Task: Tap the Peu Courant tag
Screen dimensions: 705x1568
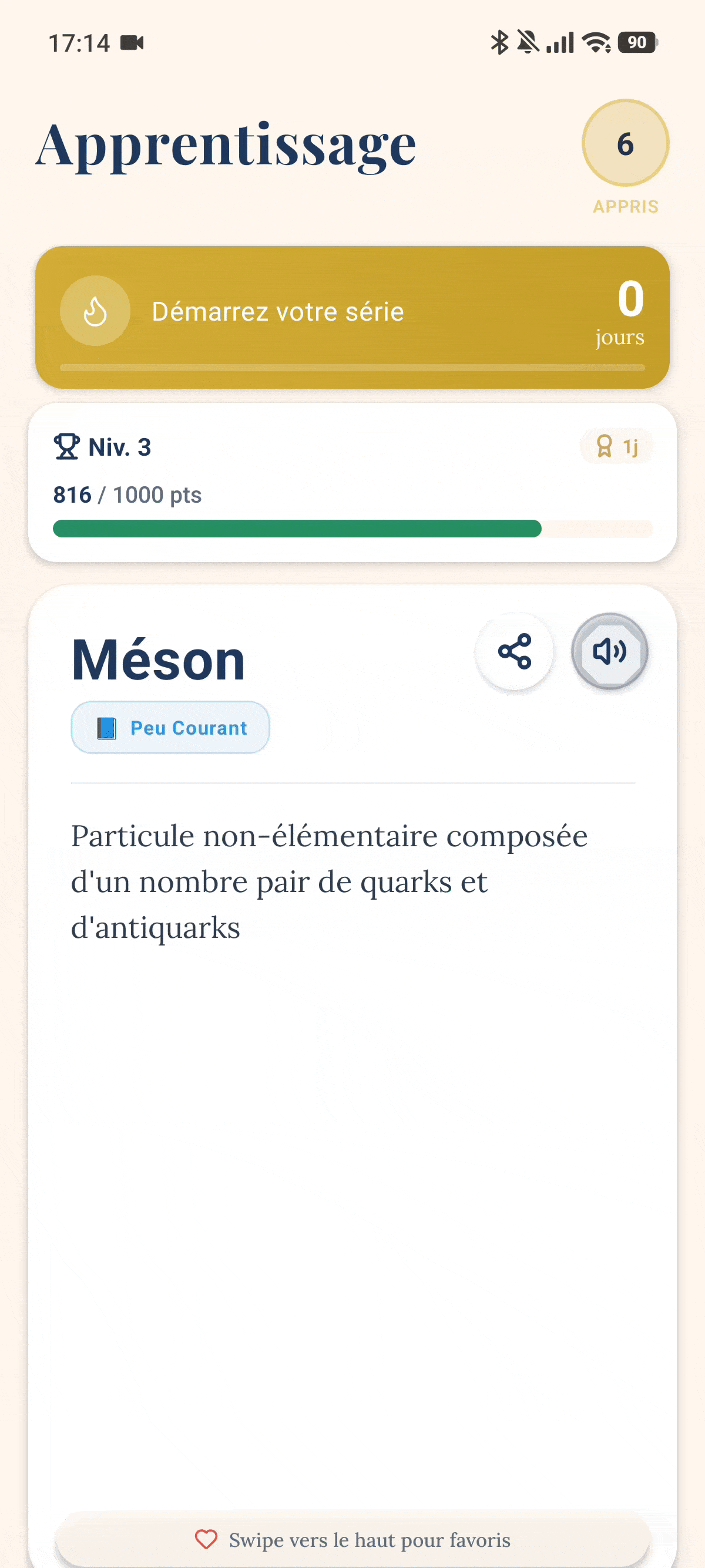Action: [x=170, y=728]
